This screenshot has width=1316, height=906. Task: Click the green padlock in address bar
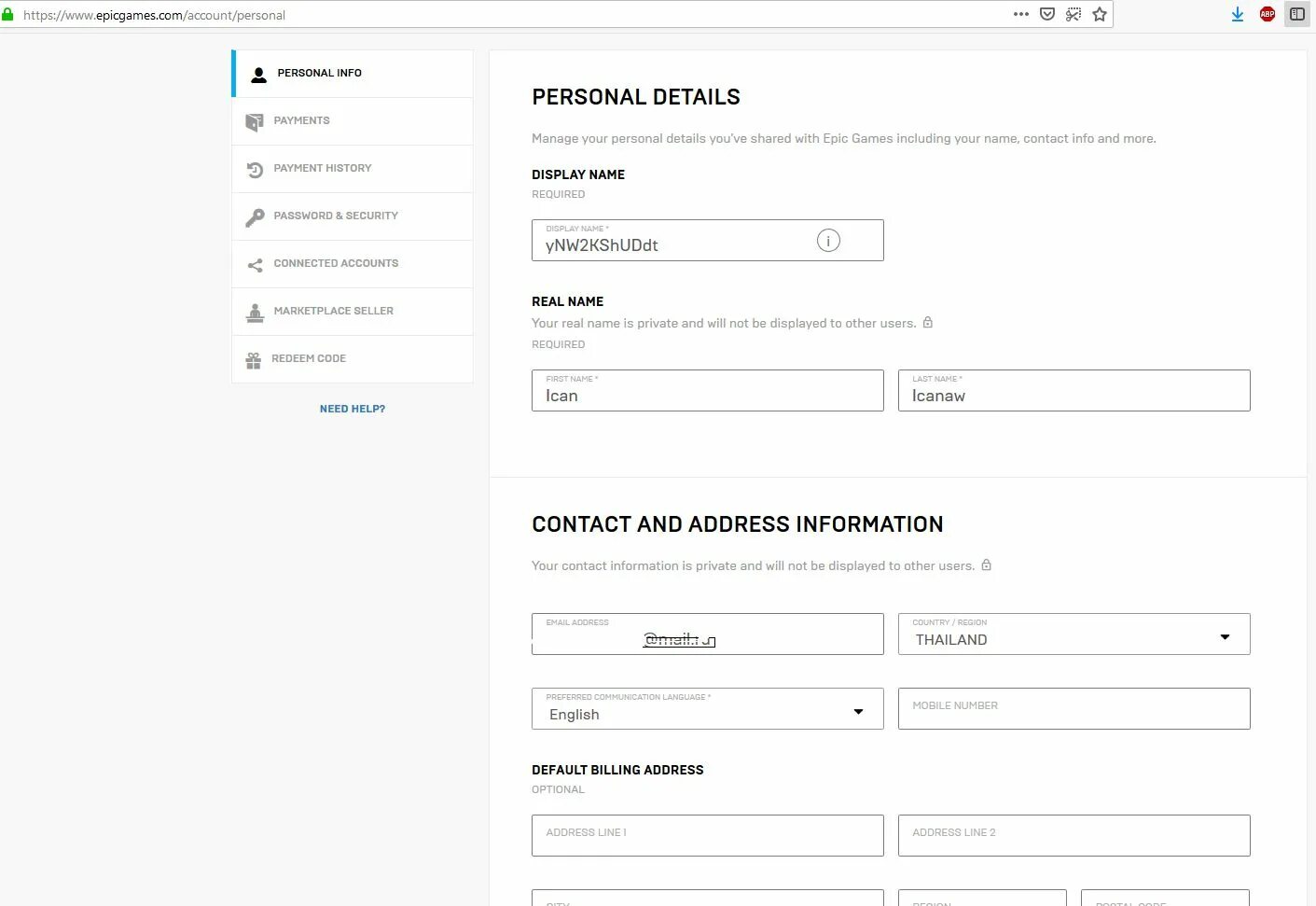coord(7,15)
